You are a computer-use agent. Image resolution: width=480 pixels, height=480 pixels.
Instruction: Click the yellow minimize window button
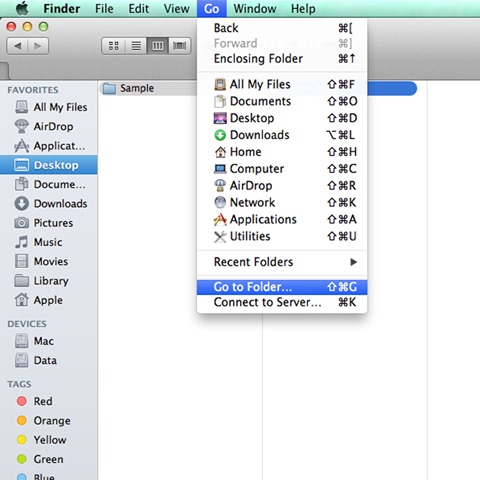click(27, 26)
